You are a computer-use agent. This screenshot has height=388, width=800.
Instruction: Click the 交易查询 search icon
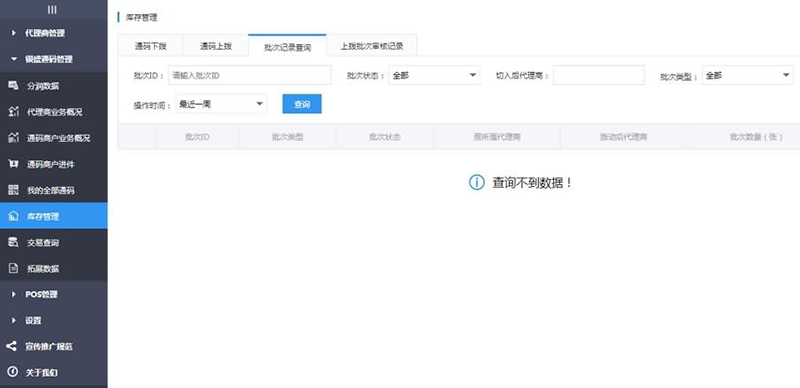click(14, 242)
